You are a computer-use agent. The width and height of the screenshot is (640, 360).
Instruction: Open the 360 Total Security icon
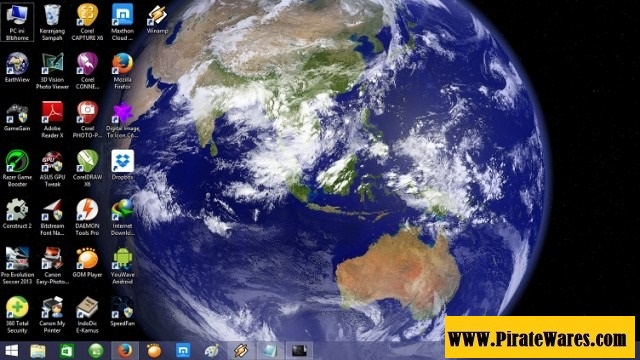coord(17,315)
